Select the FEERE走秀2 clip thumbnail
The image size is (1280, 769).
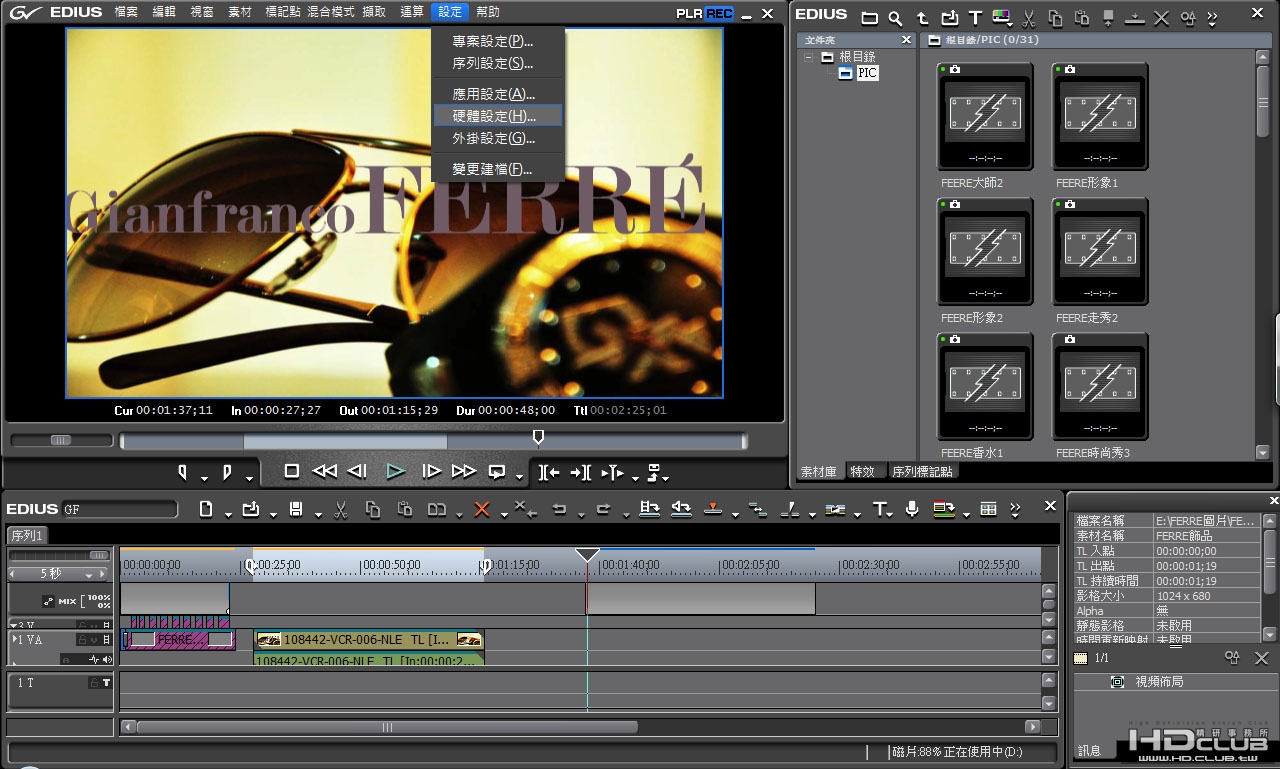(1100, 251)
